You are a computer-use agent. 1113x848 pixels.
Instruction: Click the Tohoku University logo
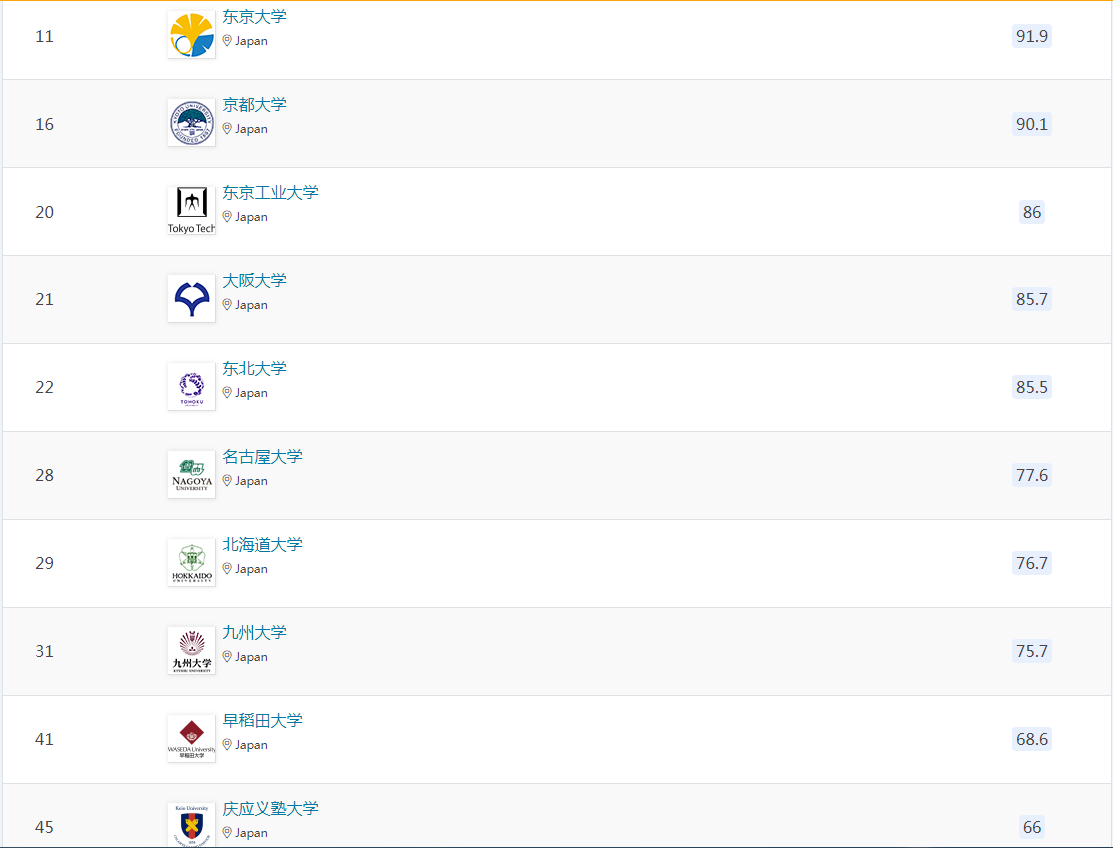tap(192, 387)
